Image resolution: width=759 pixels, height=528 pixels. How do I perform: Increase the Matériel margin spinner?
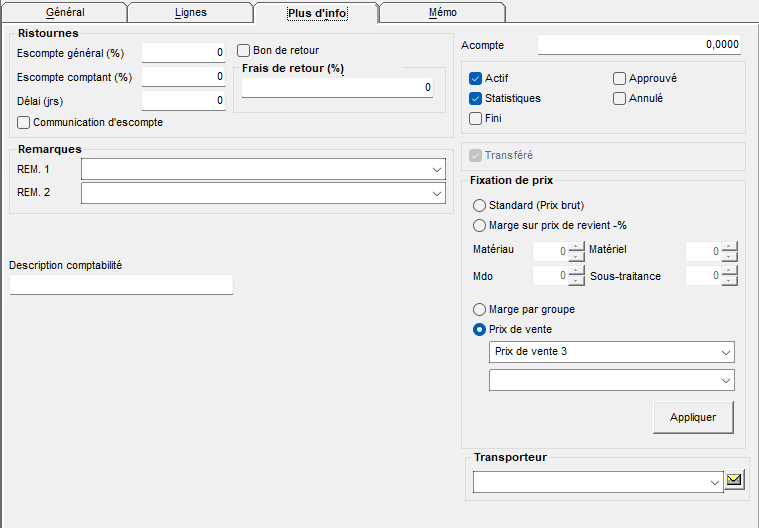(729, 246)
